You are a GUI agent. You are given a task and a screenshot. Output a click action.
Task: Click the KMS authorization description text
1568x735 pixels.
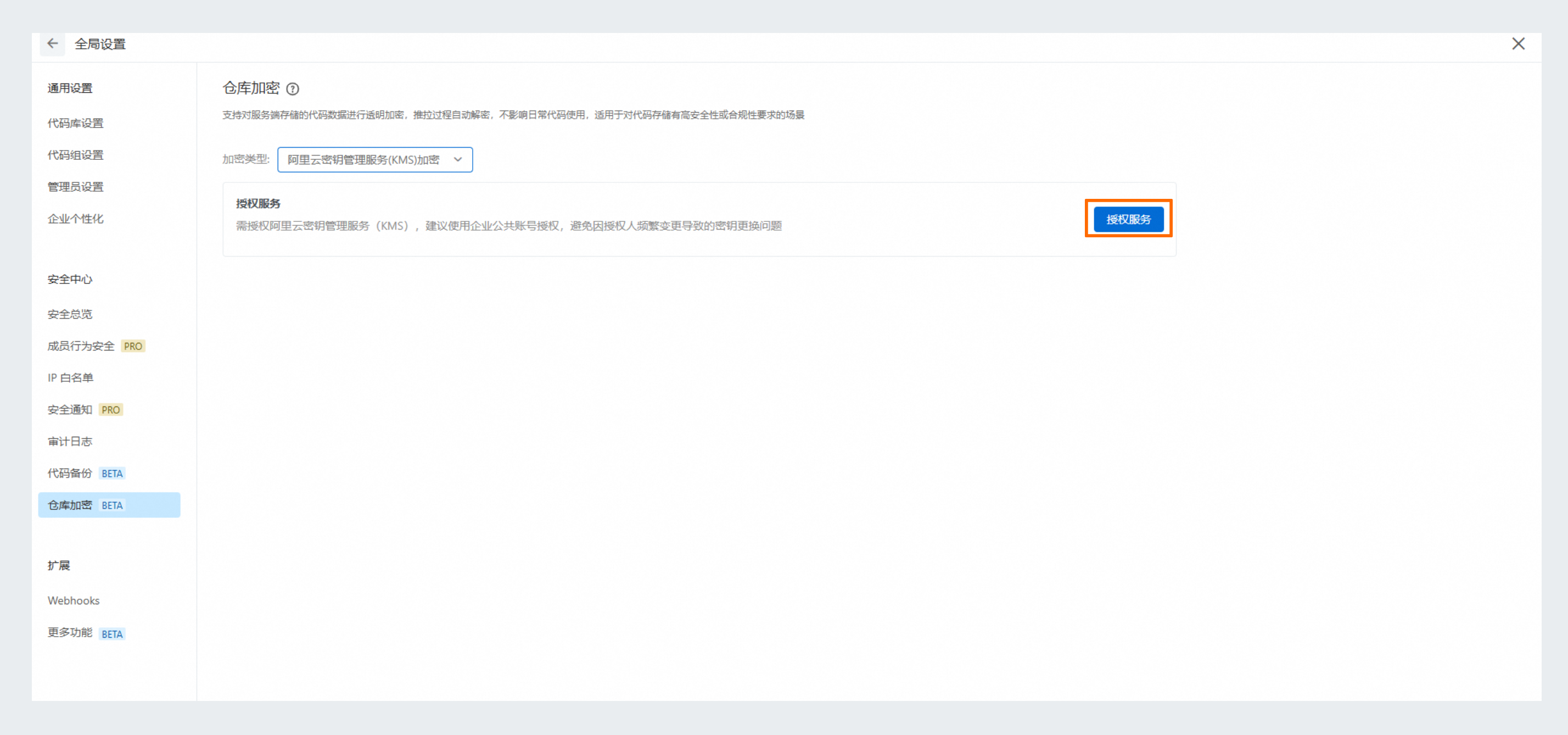509,226
